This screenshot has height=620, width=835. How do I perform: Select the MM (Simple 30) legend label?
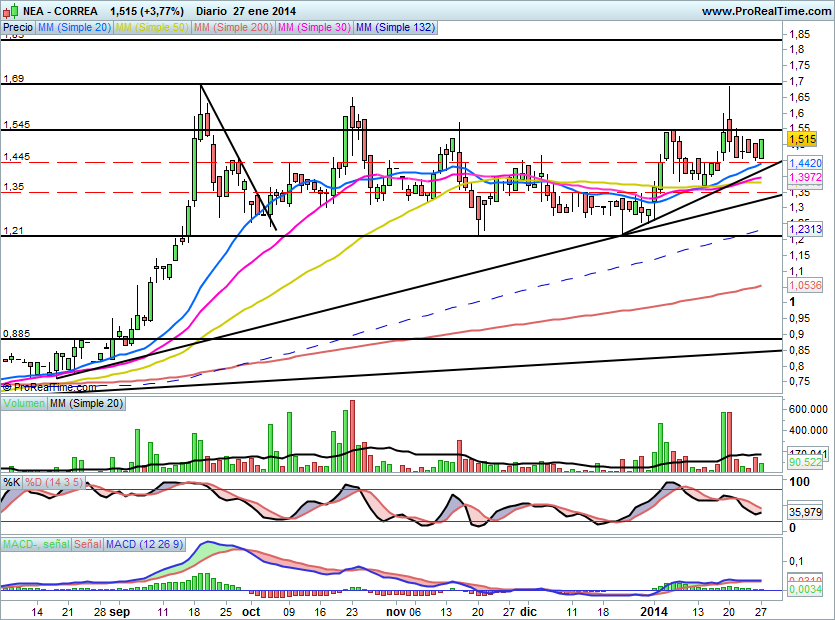tap(314, 27)
